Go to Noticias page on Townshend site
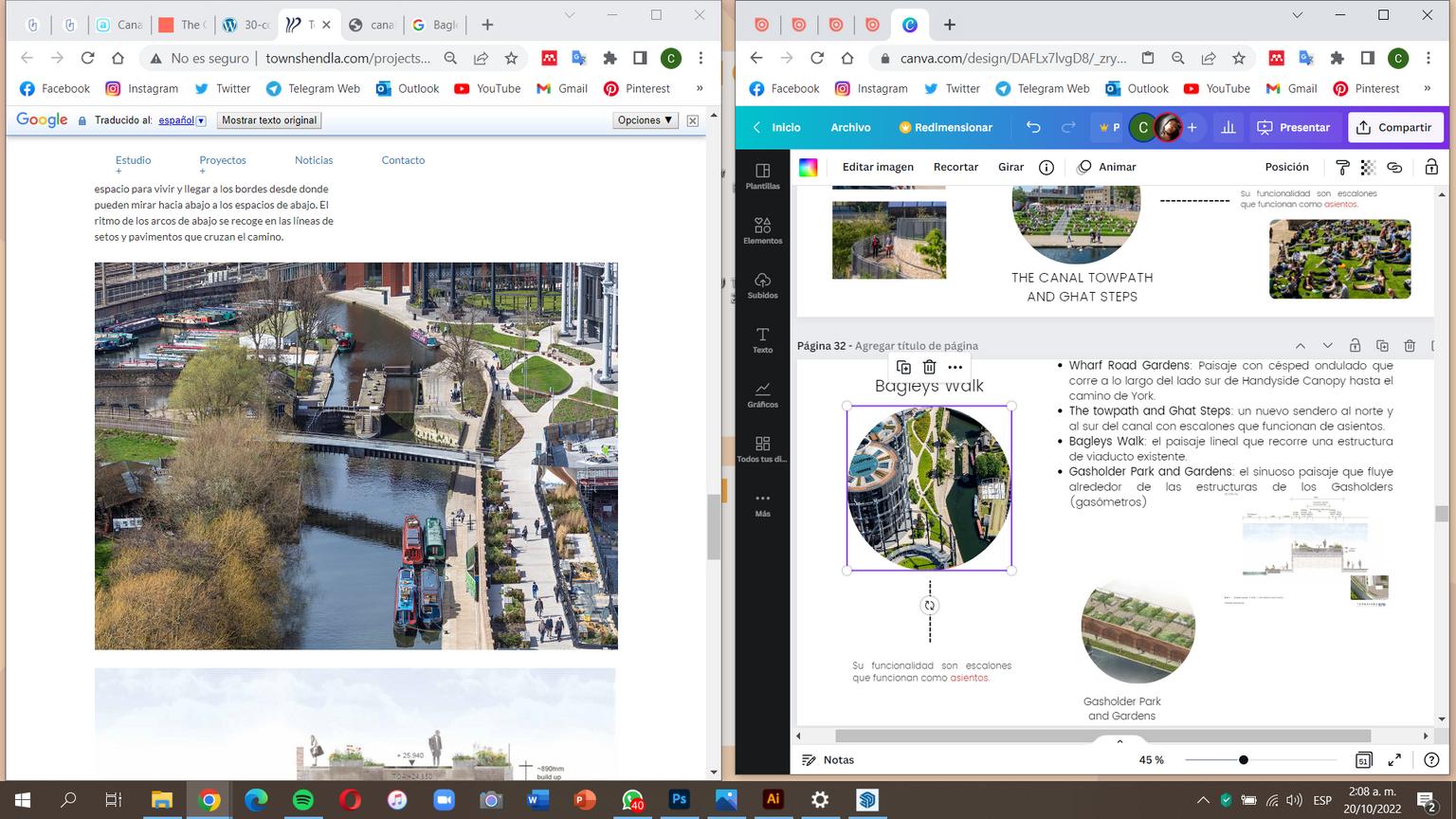The height and width of the screenshot is (819, 1456). click(x=314, y=160)
